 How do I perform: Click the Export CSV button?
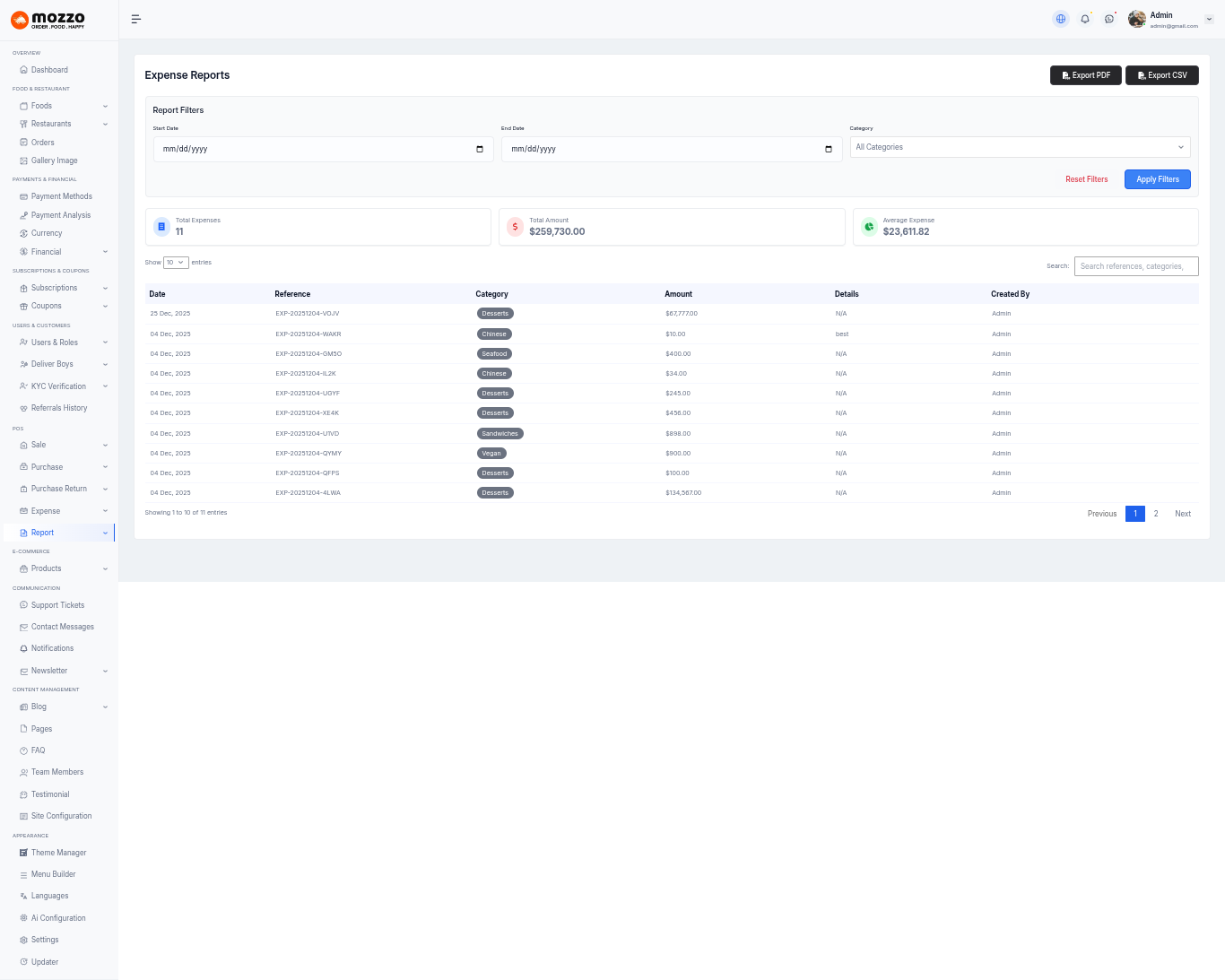tap(1161, 75)
